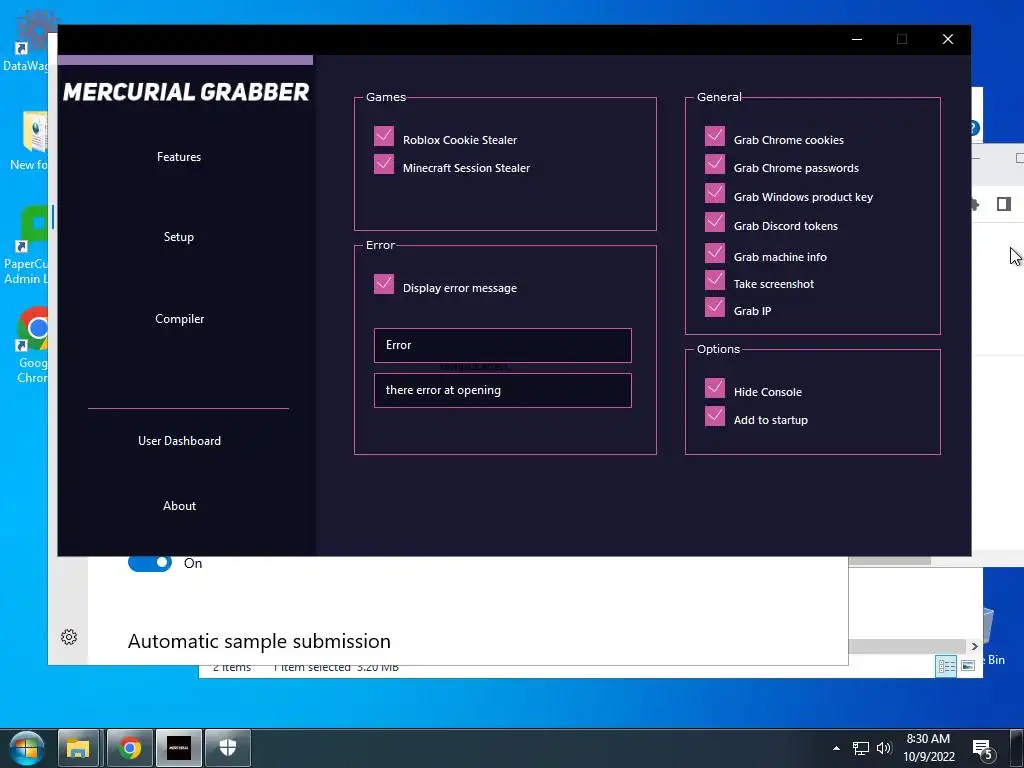This screenshot has height=768, width=1024.
Task: Toggle the Roblox Cookie Stealer checkbox
Action: pyautogui.click(x=384, y=136)
